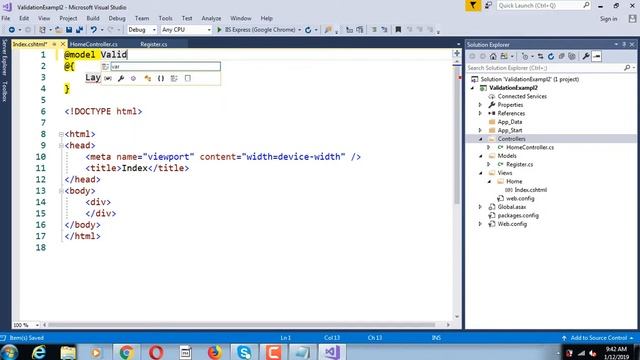Click Add to Source Control in status bar

(x=598, y=338)
